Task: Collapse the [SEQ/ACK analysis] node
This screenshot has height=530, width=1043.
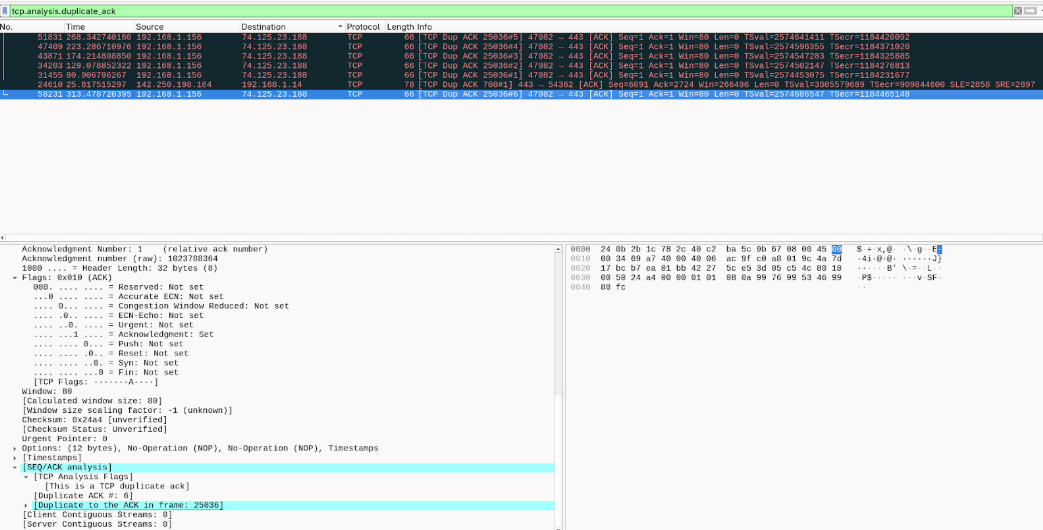Action: point(15,467)
